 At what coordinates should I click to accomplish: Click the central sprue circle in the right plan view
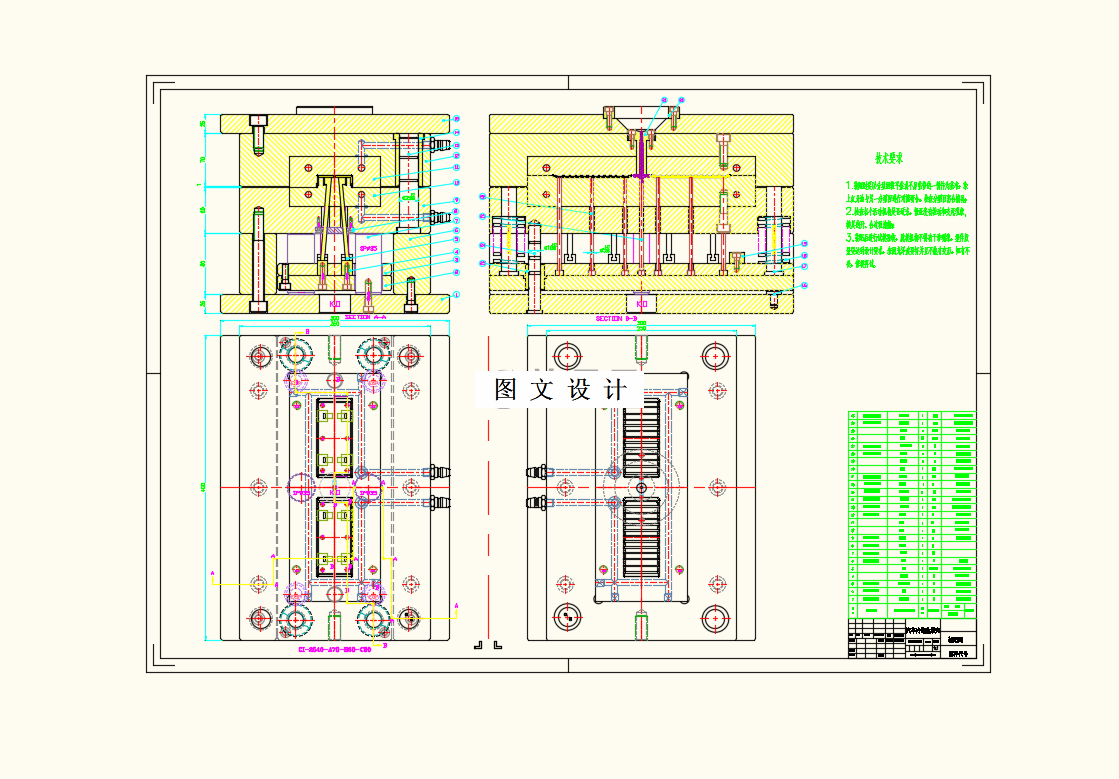[642, 488]
